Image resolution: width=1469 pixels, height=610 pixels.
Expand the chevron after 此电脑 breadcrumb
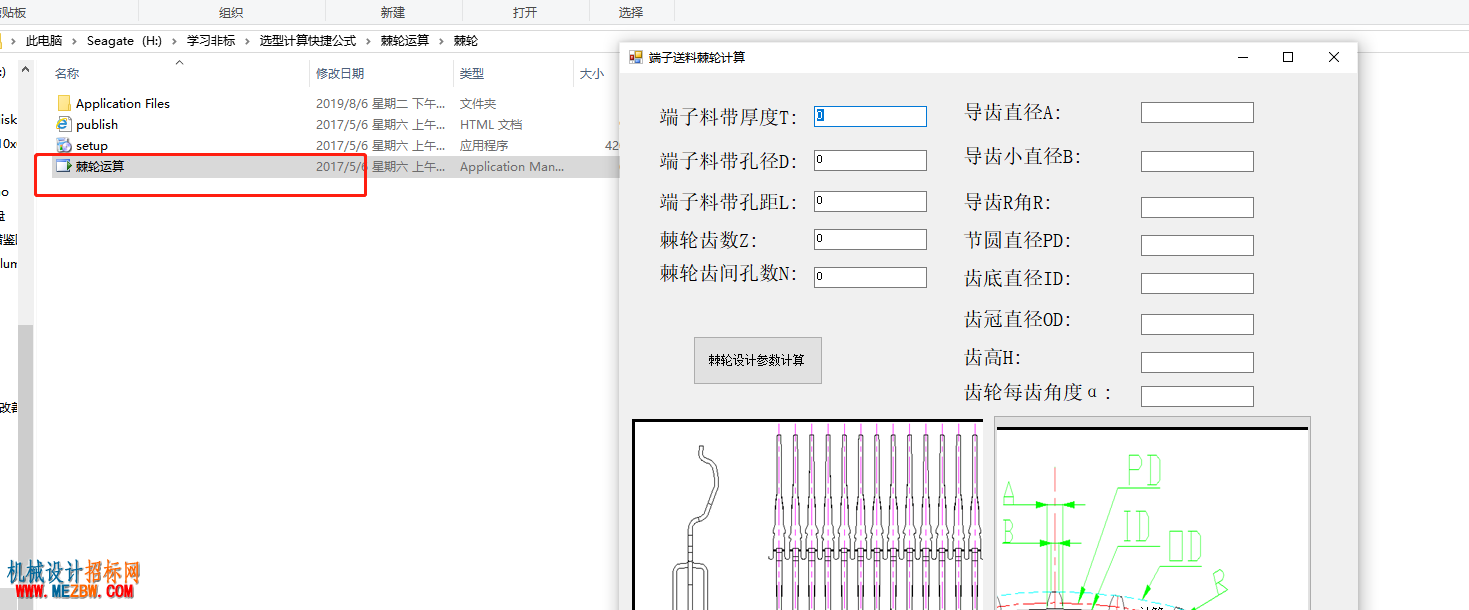[x=75, y=41]
